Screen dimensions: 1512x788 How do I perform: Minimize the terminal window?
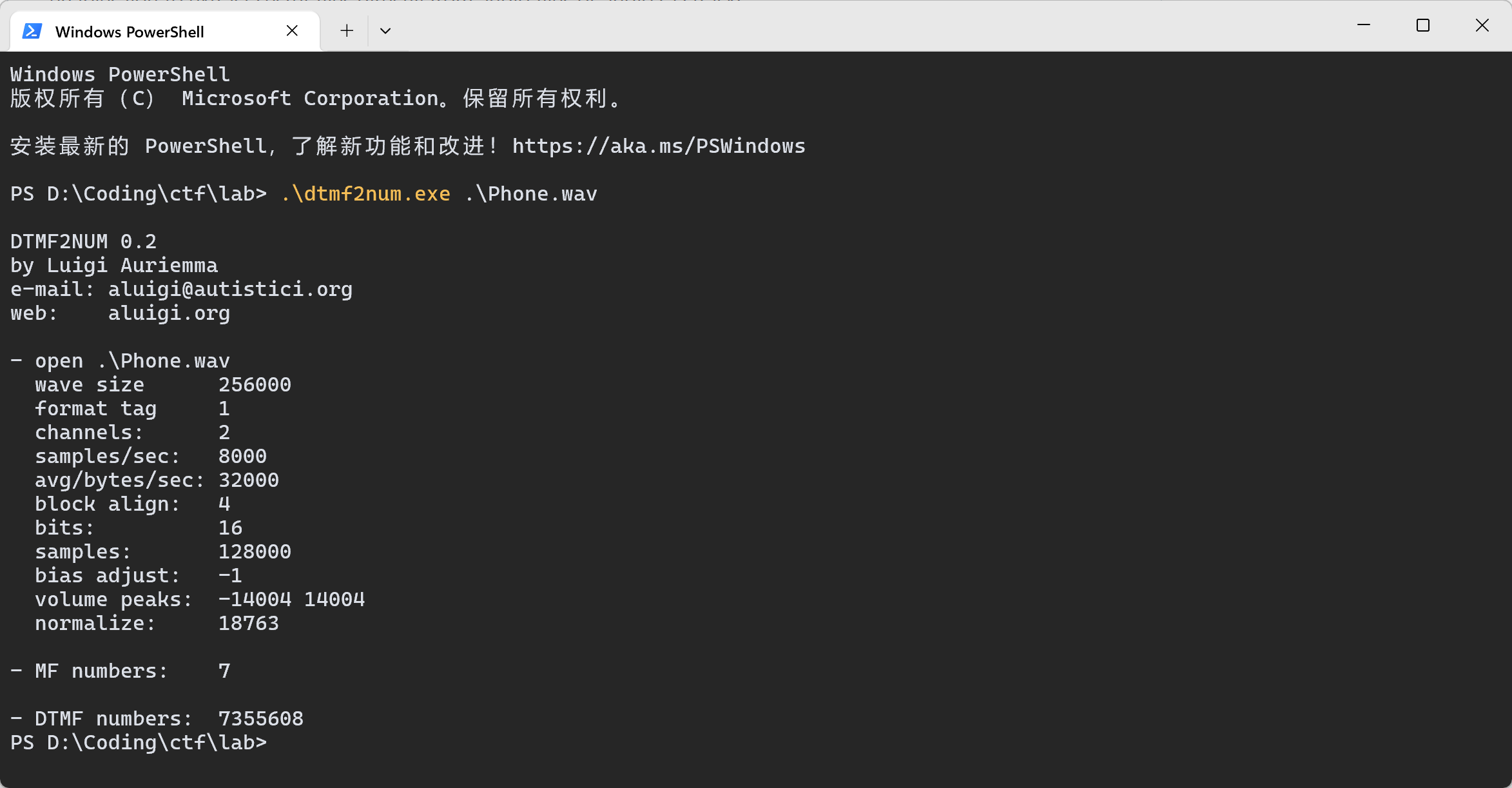coord(1364,26)
